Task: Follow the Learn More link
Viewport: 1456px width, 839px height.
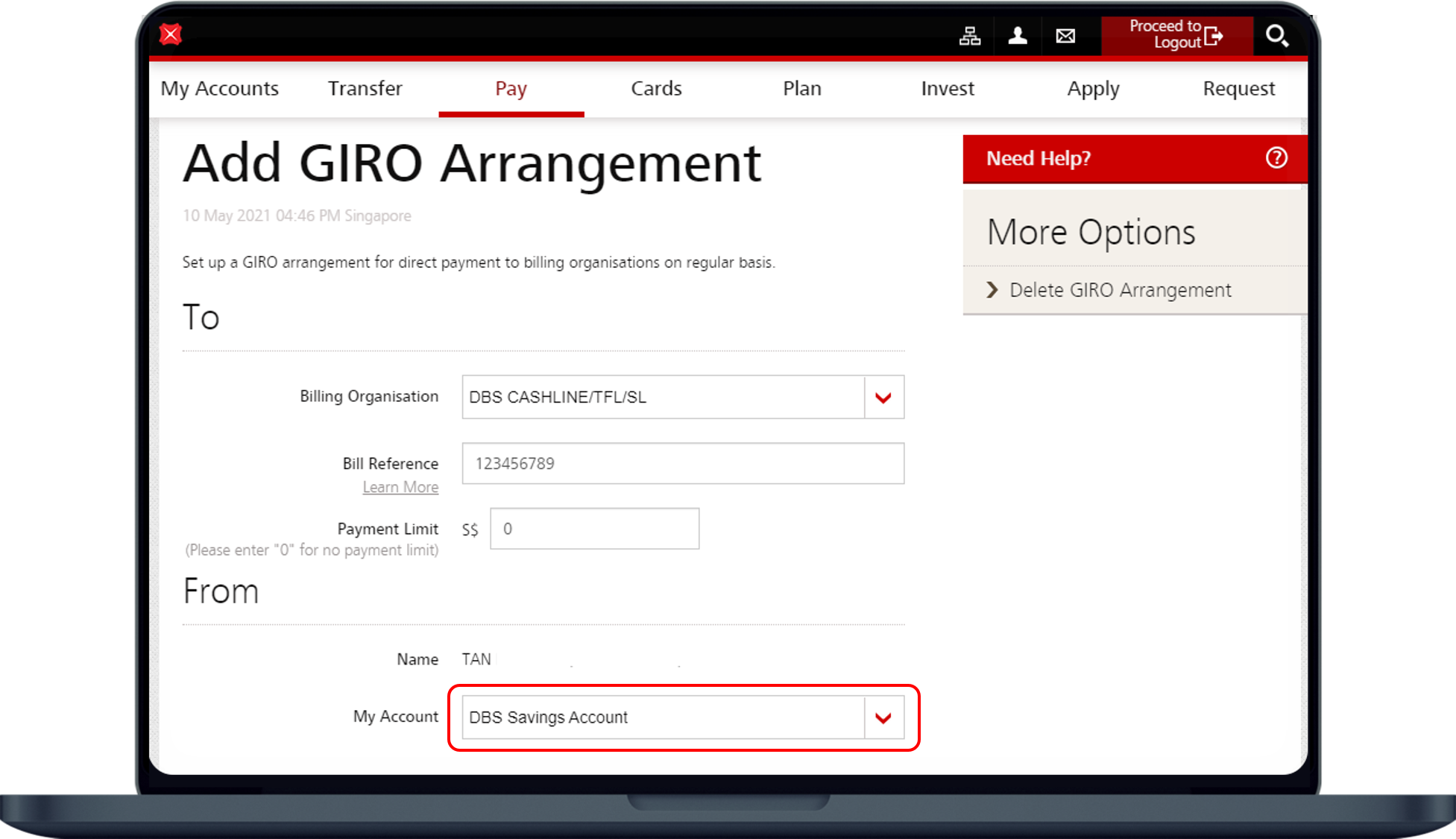Action: tap(400, 487)
